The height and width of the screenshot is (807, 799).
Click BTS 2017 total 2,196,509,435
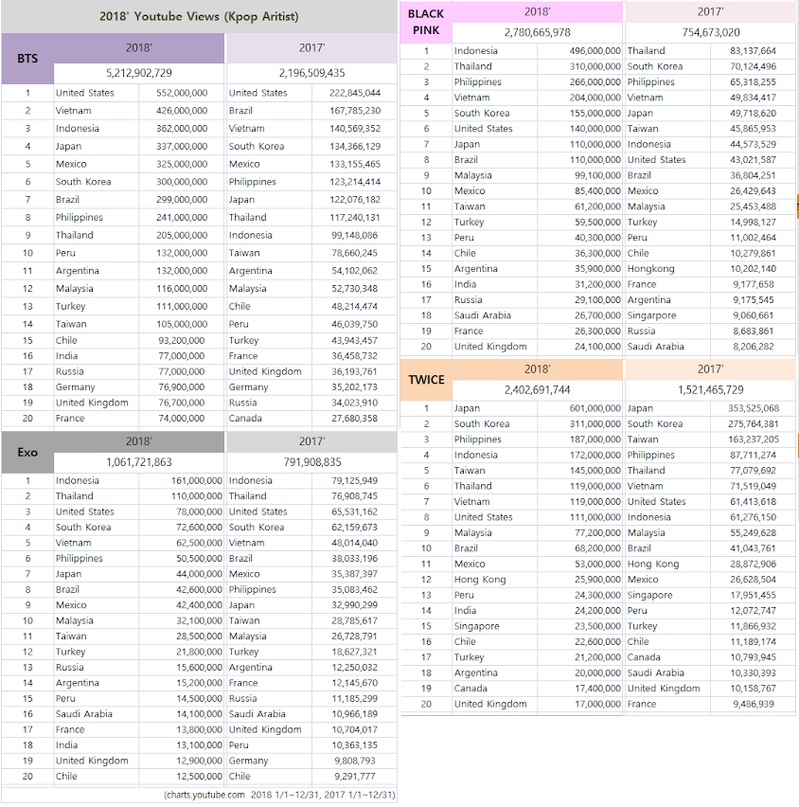(312, 73)
